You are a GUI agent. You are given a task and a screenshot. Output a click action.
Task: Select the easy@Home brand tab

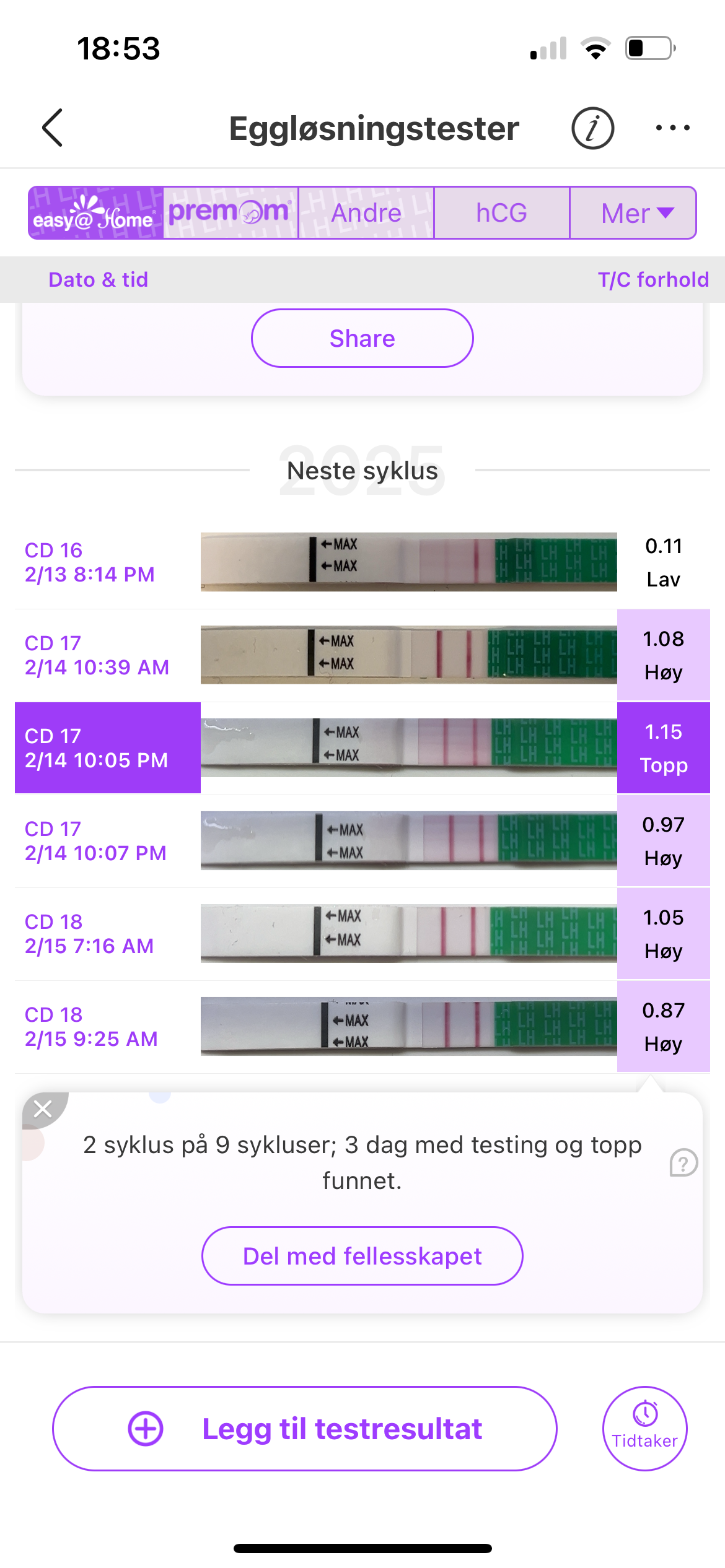click(x=96, y=213)
